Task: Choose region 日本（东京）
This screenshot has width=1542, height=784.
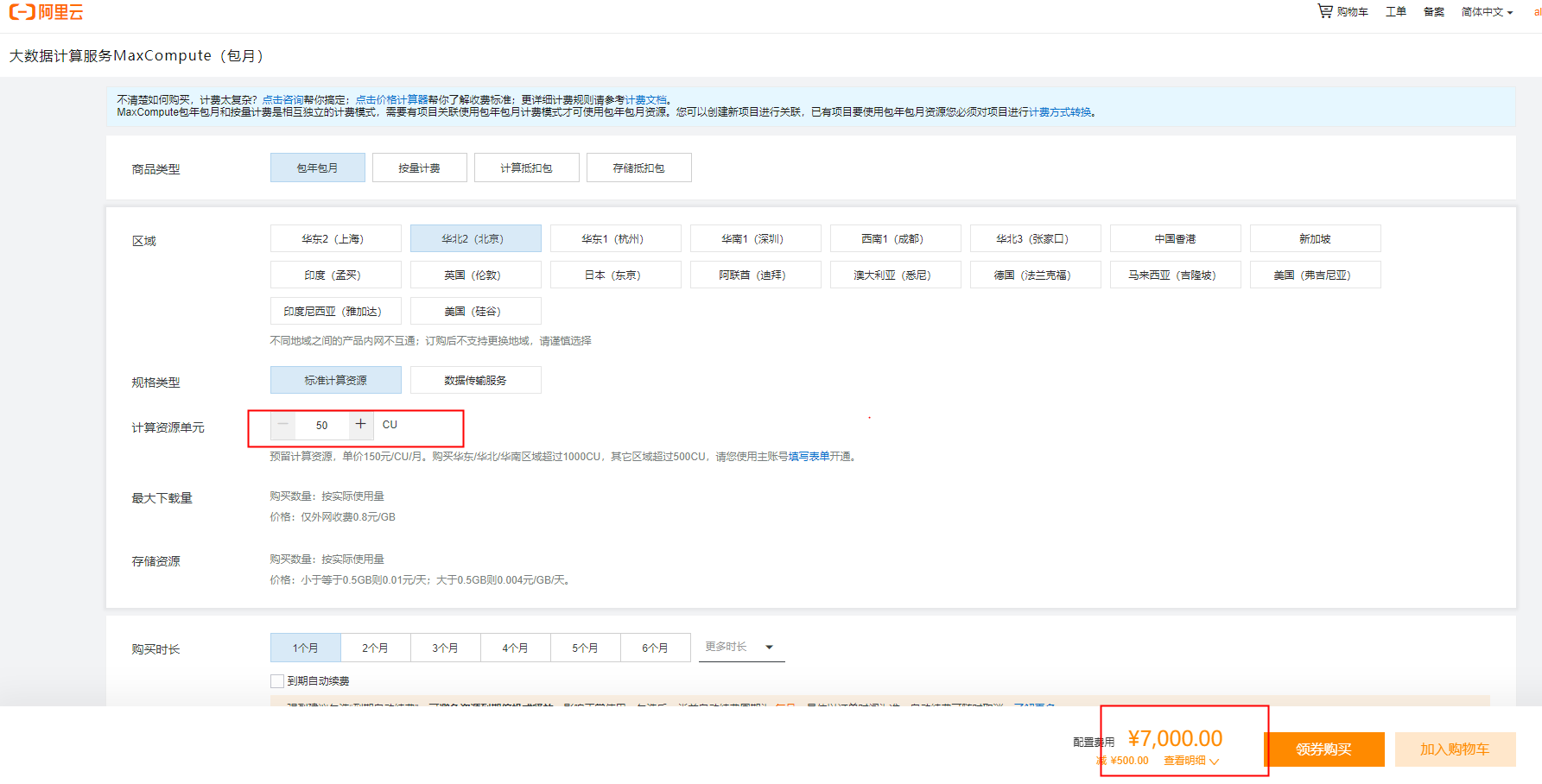Action: click(616, 275)
